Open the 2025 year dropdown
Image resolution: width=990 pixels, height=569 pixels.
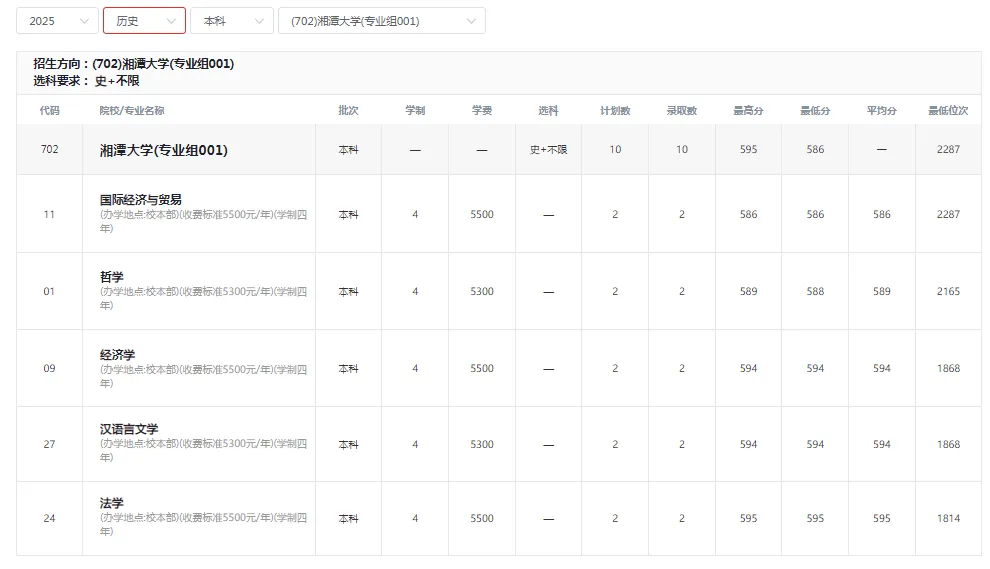[x=57, y=21]
